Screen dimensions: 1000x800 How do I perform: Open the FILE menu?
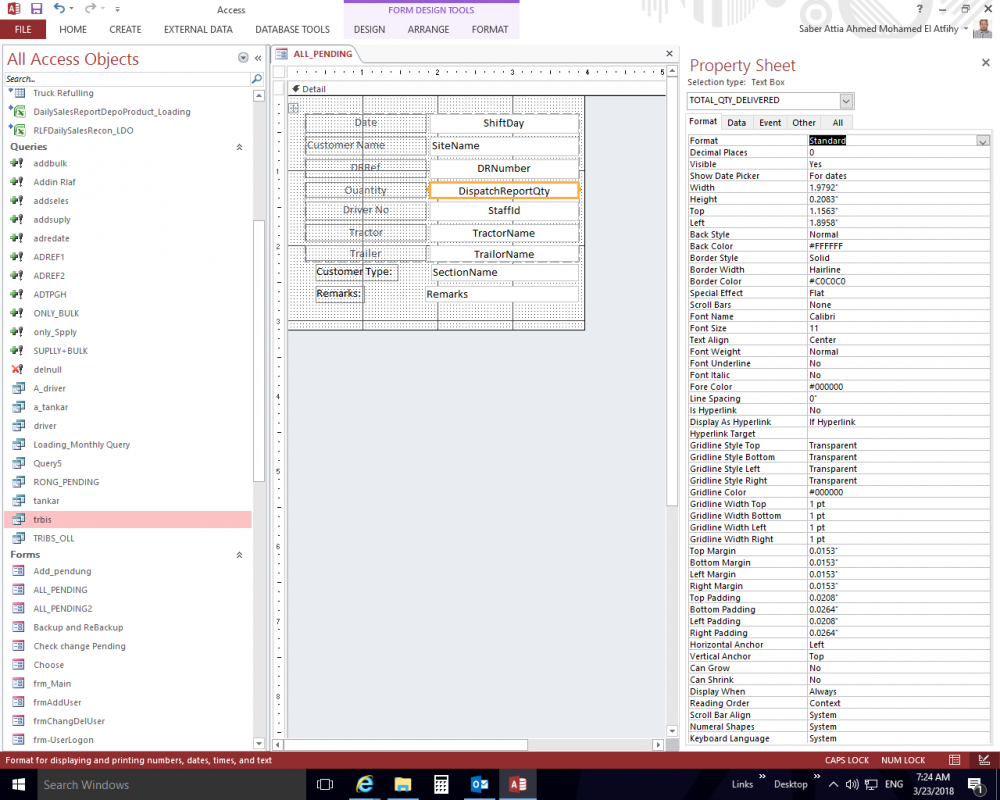click(x=23, y=29)
